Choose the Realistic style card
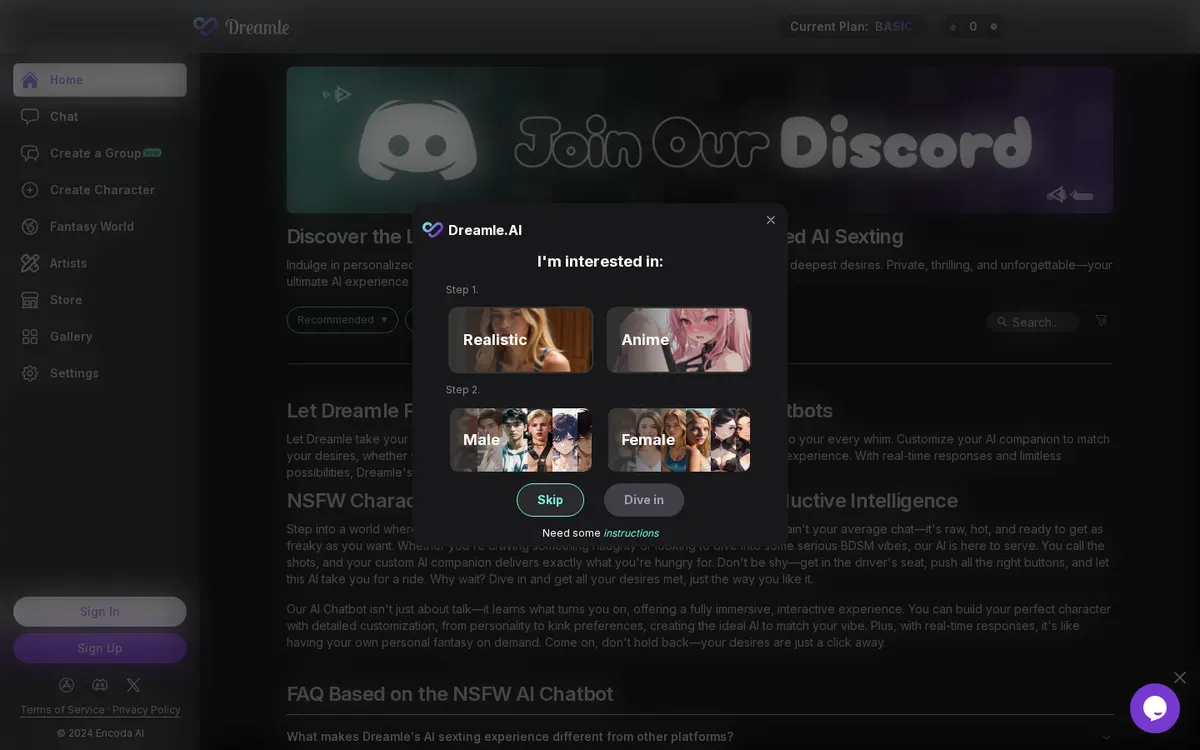1200x750 pixels. point(520,340)
